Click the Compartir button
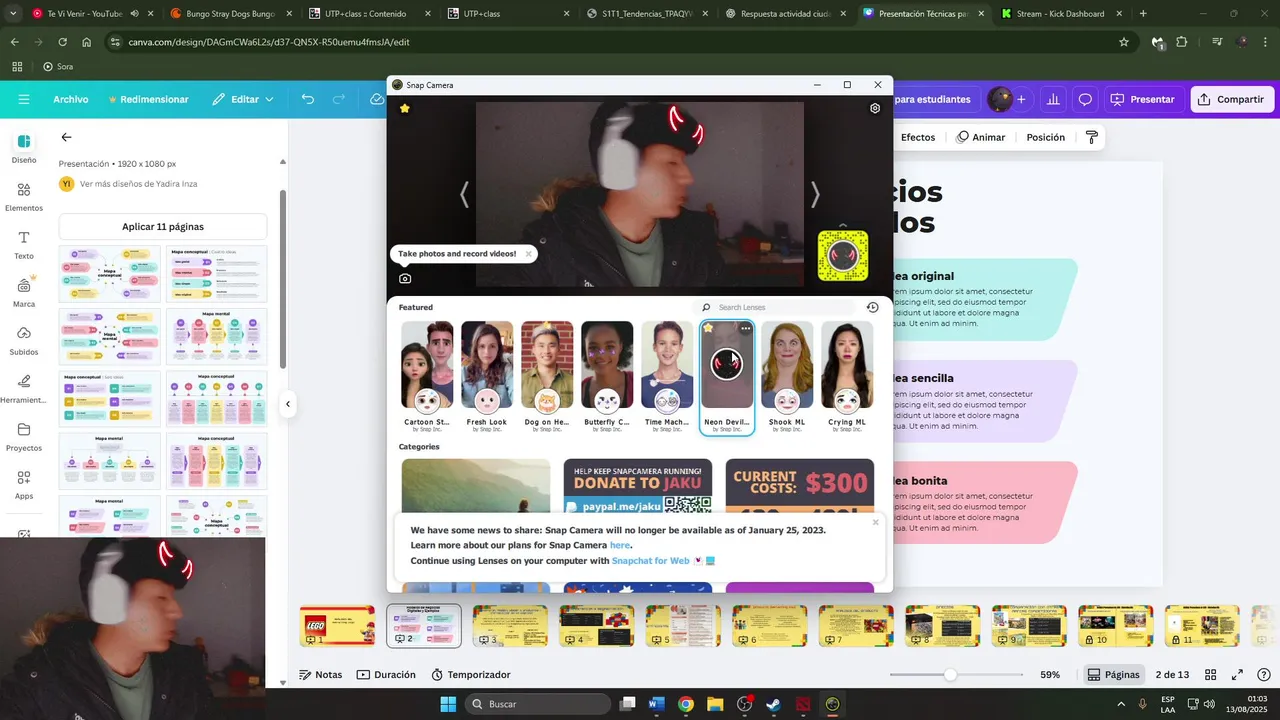 pos(1231,99)
